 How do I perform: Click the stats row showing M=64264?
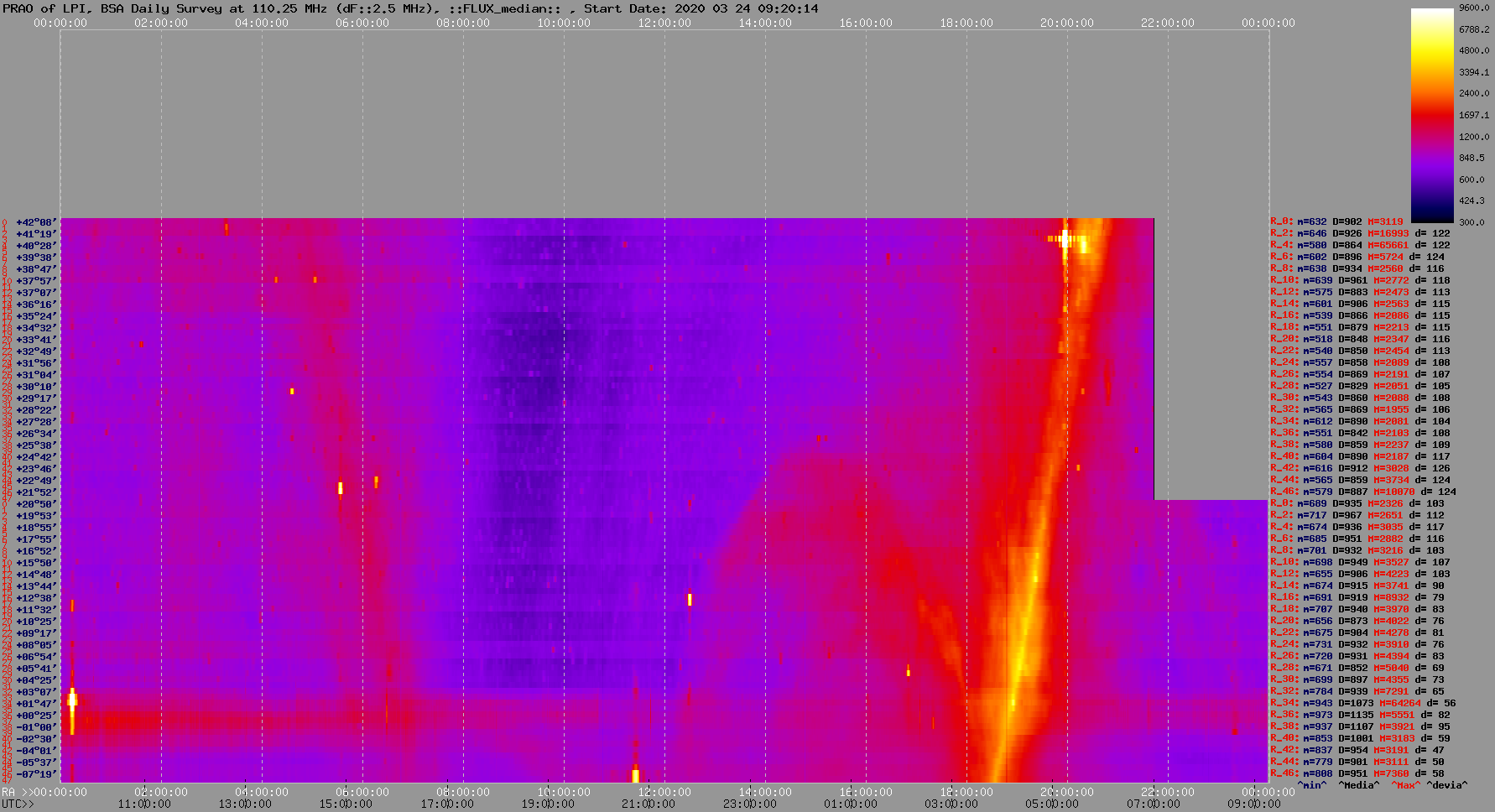tap(1363, 704)
